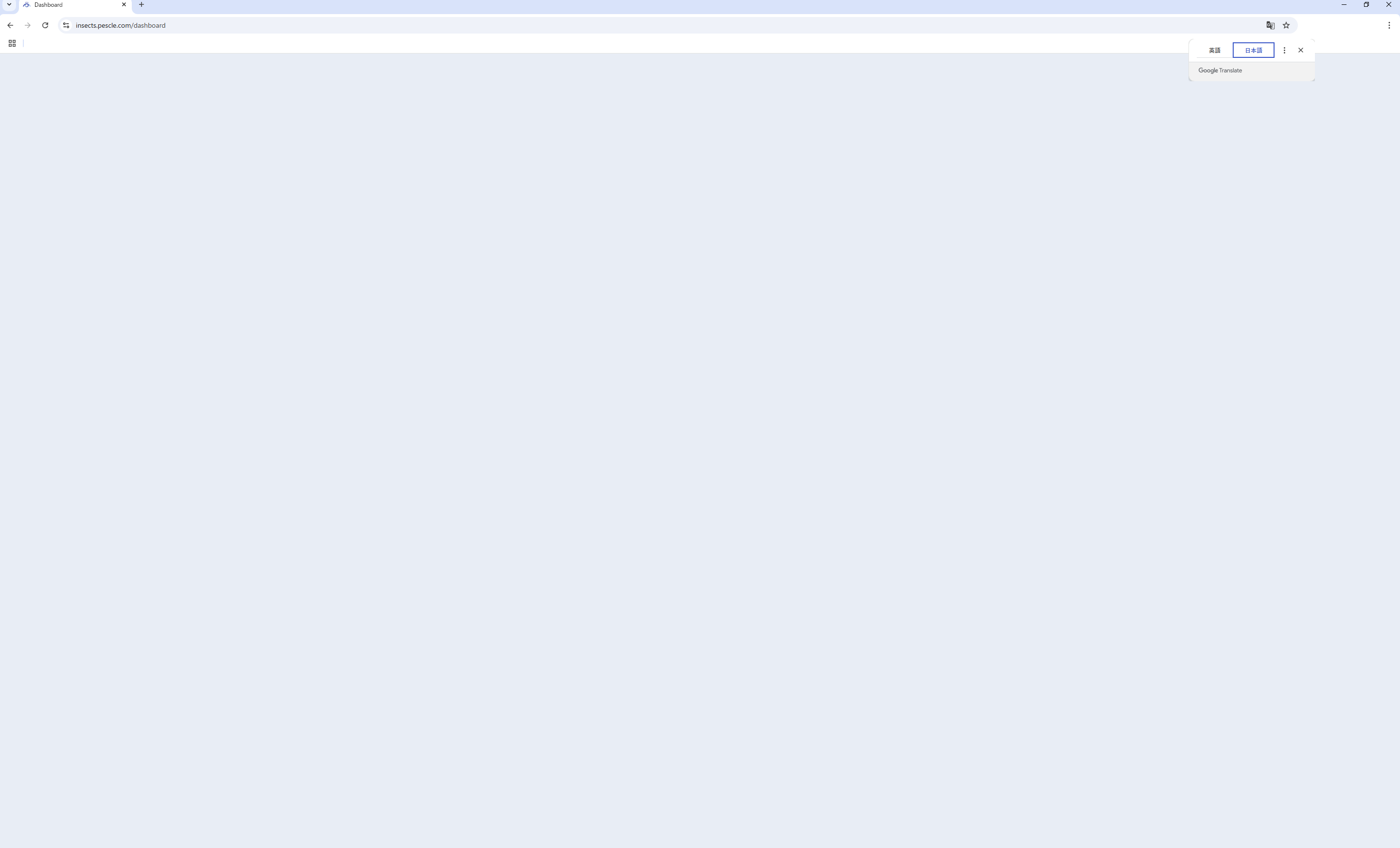Go back to the previous page
Viewport: 1400px width, 848px height.
click(10, 26)
